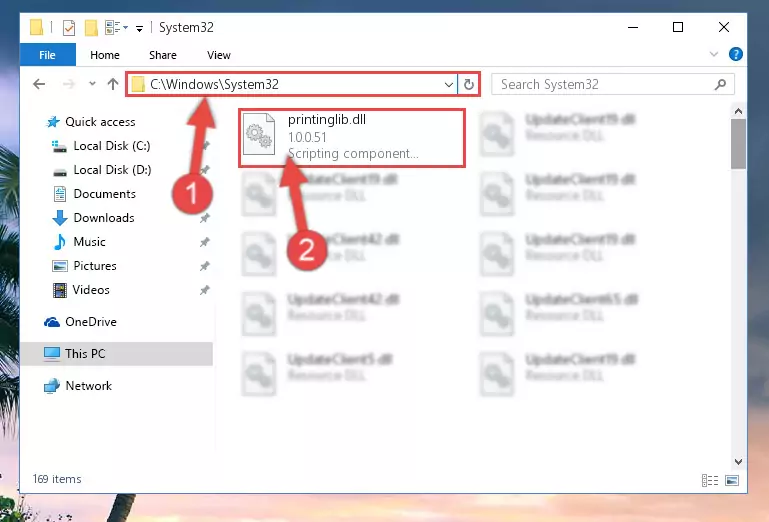The height and width of the screenshot is (522, 769).
Task: Open the Customize Quick Access Toolbar arrow
Action: click(x=139, y=28)
